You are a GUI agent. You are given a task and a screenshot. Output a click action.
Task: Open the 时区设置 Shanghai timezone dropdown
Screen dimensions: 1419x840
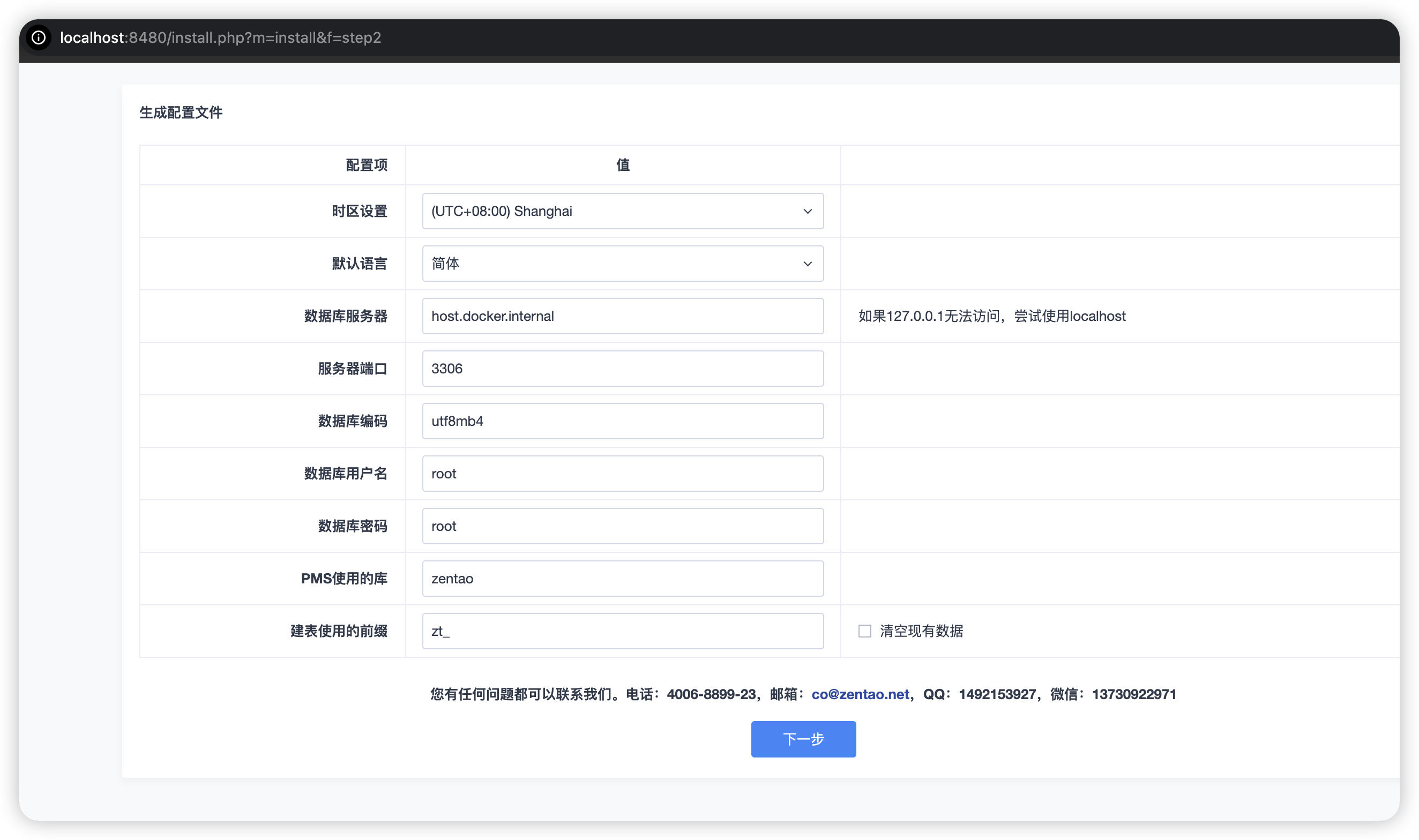[x=622, y=211]
